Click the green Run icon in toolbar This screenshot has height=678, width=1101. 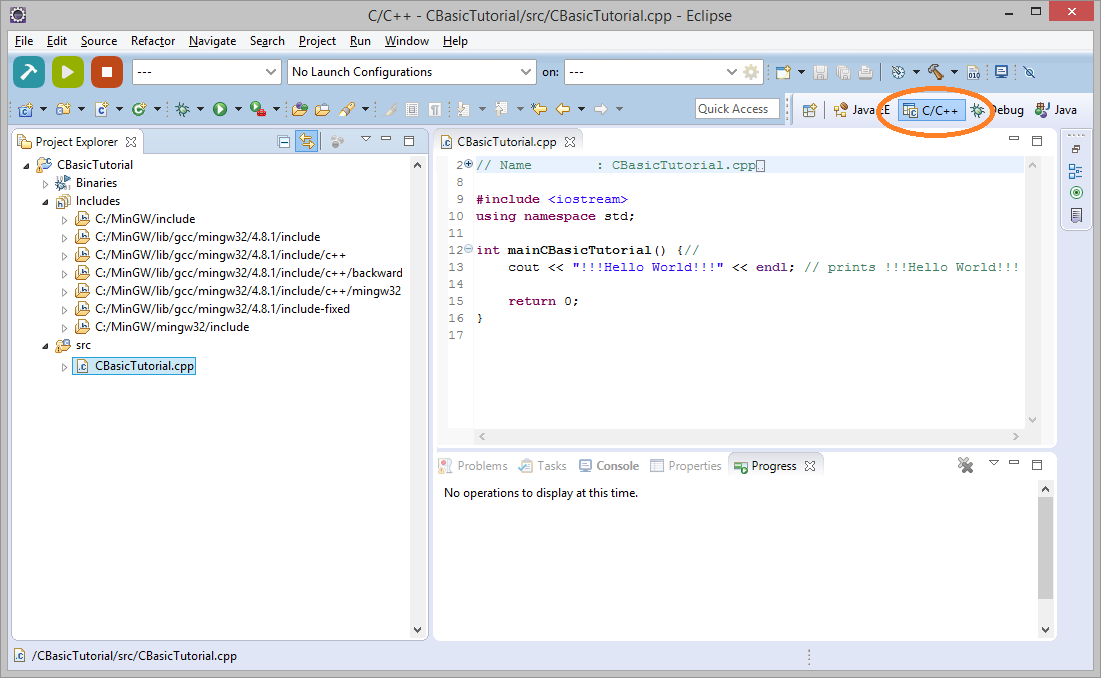pos(220,109)
